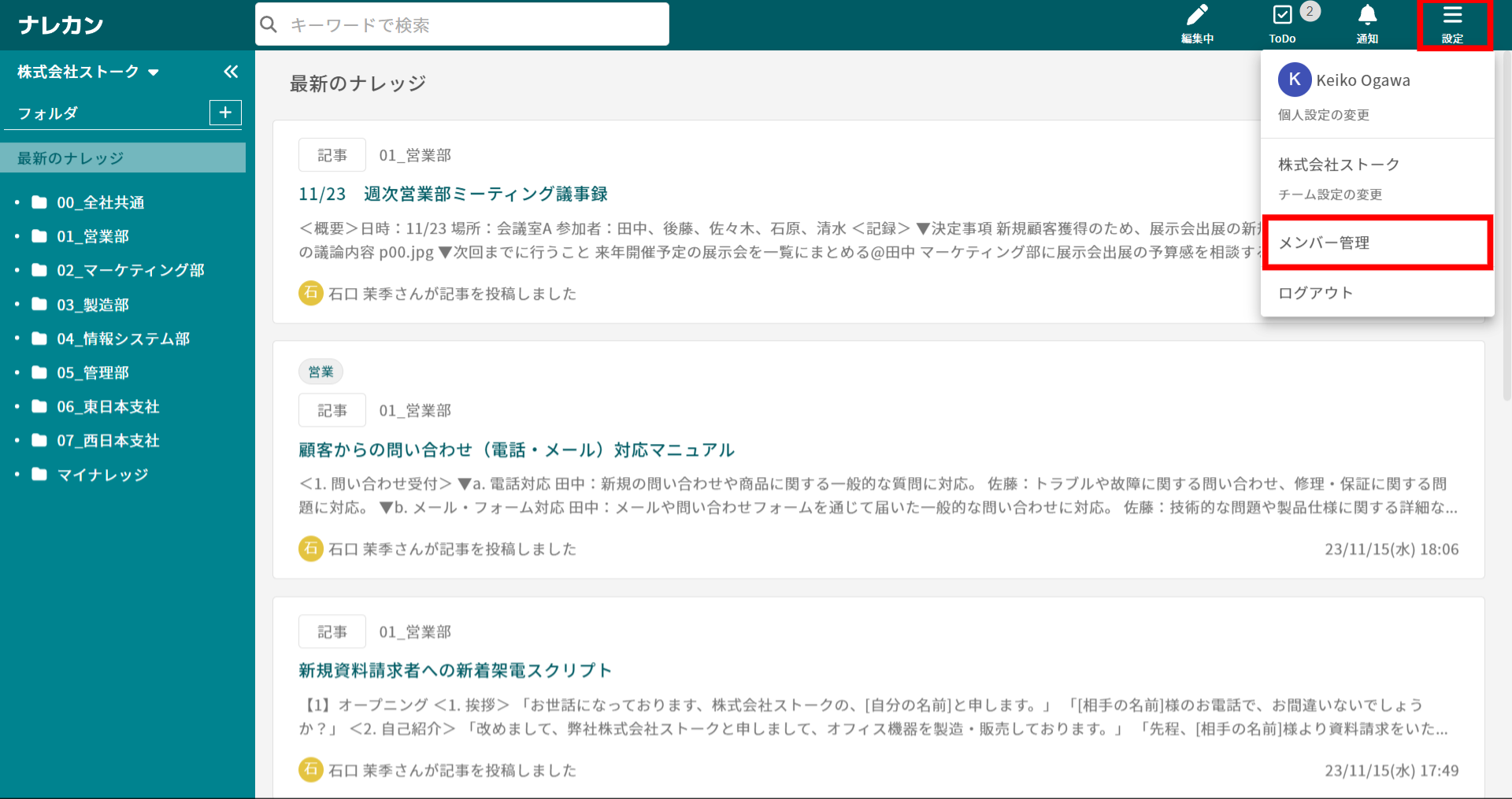The image size is (1512, 799).
Task: Open the 04_情報システム部 folder
Action: [x=123, y=338]
